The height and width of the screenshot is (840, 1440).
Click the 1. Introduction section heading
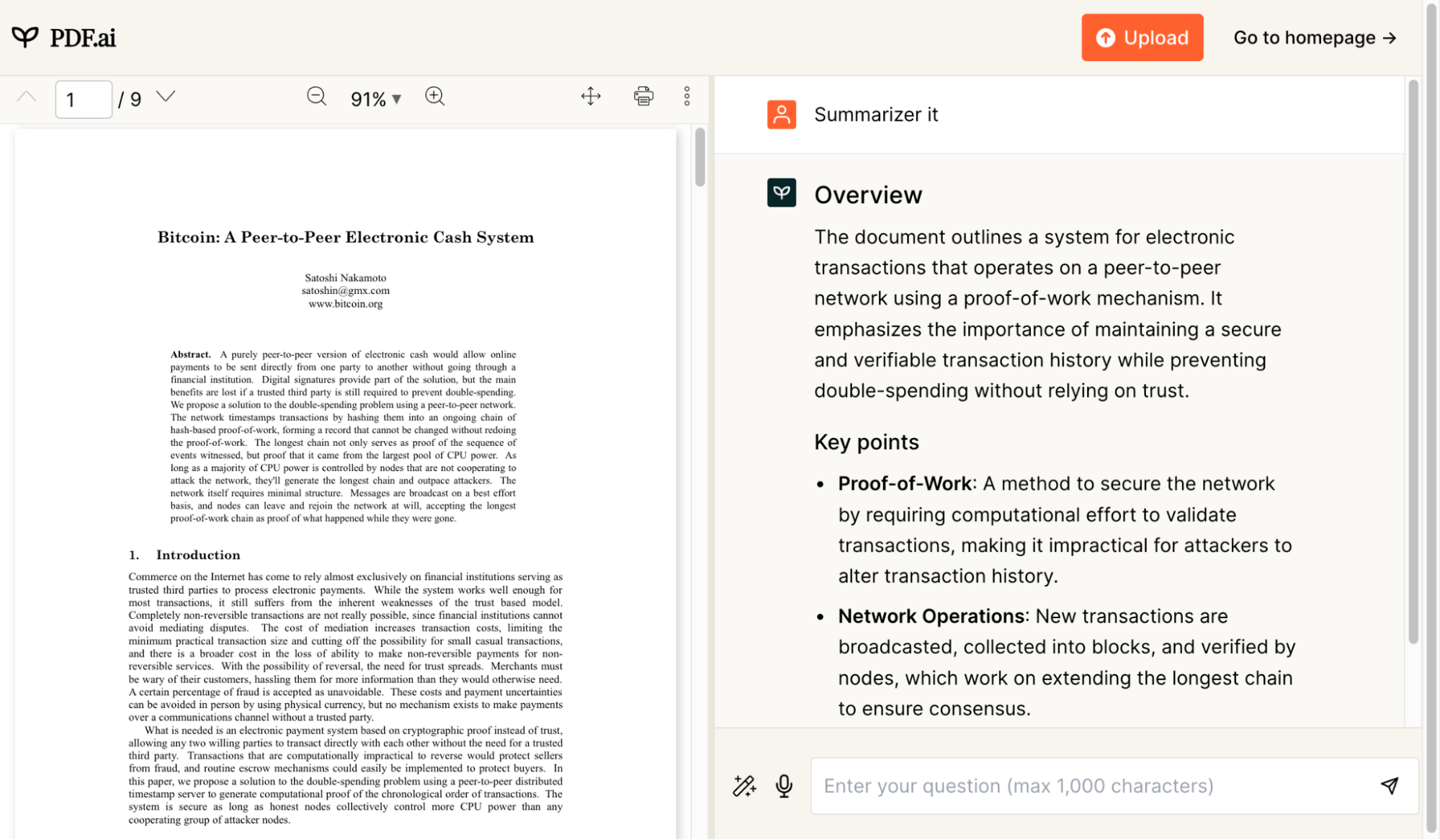[x=184, y=555]
